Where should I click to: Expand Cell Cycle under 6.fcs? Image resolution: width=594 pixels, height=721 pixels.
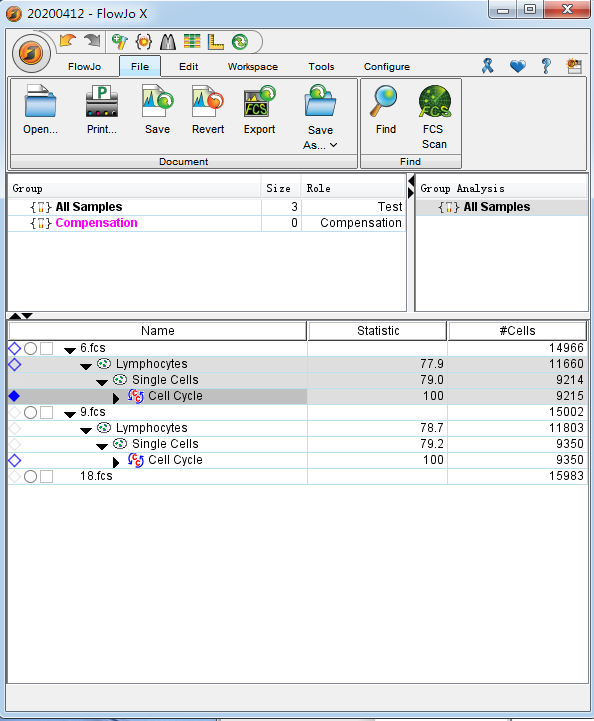point(116,398)
